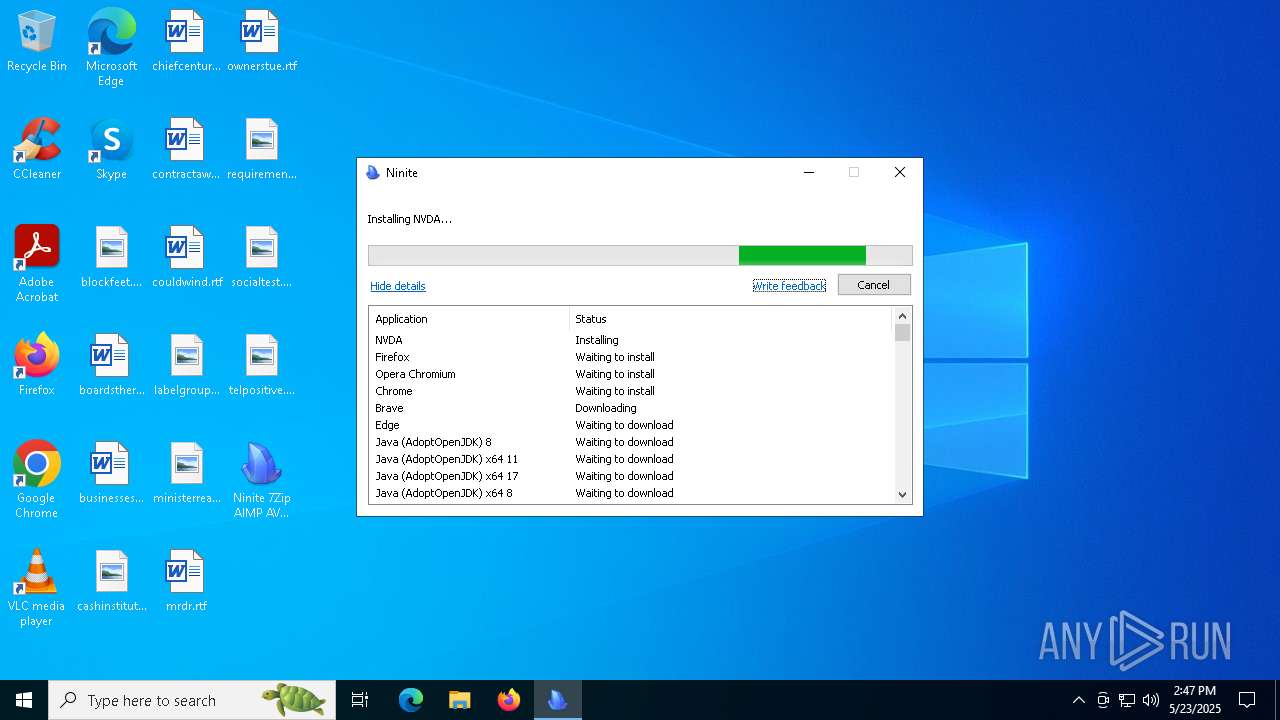Launch VLC media player shortcut
The height and width of the screenshot is (720, 1280).
click(x=37, y=588)
